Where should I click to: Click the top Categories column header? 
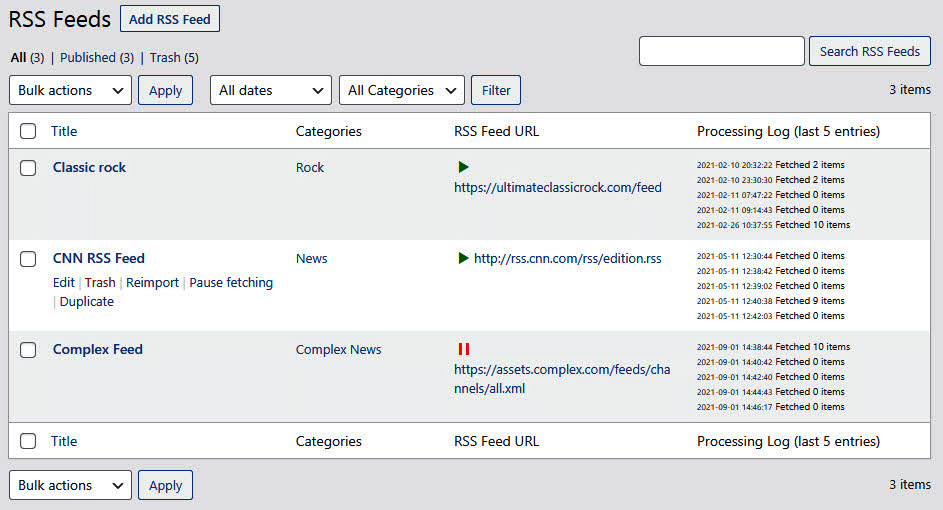click(328, 131)
